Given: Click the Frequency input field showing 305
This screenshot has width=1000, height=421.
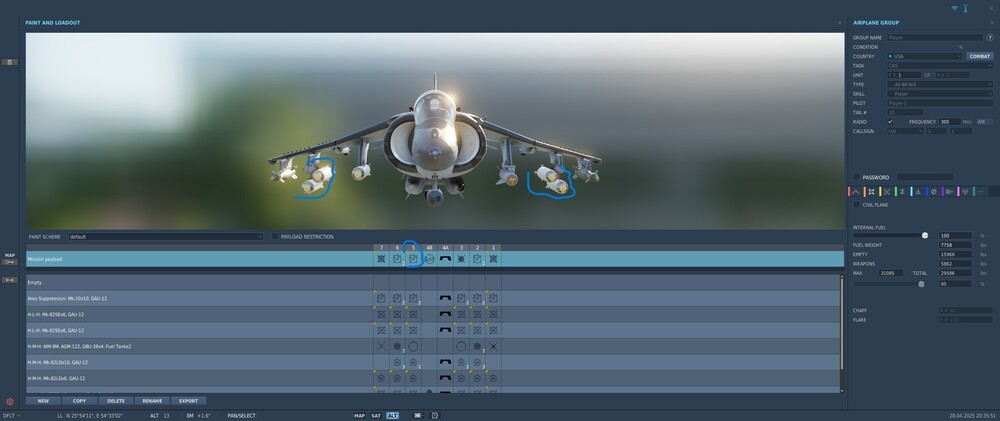Looking at the screenshot, I should tap(950, 122).
